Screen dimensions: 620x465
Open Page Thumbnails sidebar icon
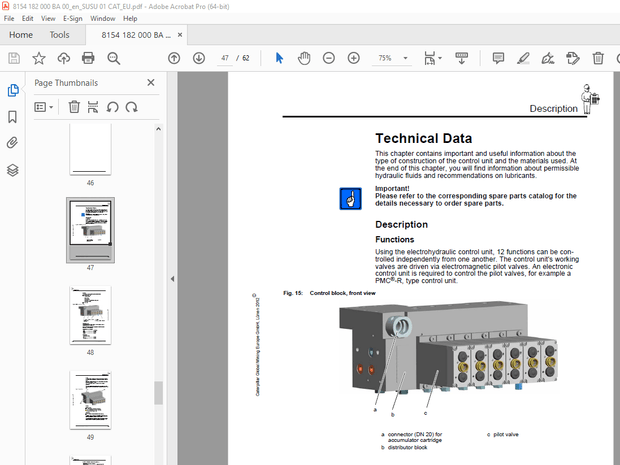tap(13, 90)
